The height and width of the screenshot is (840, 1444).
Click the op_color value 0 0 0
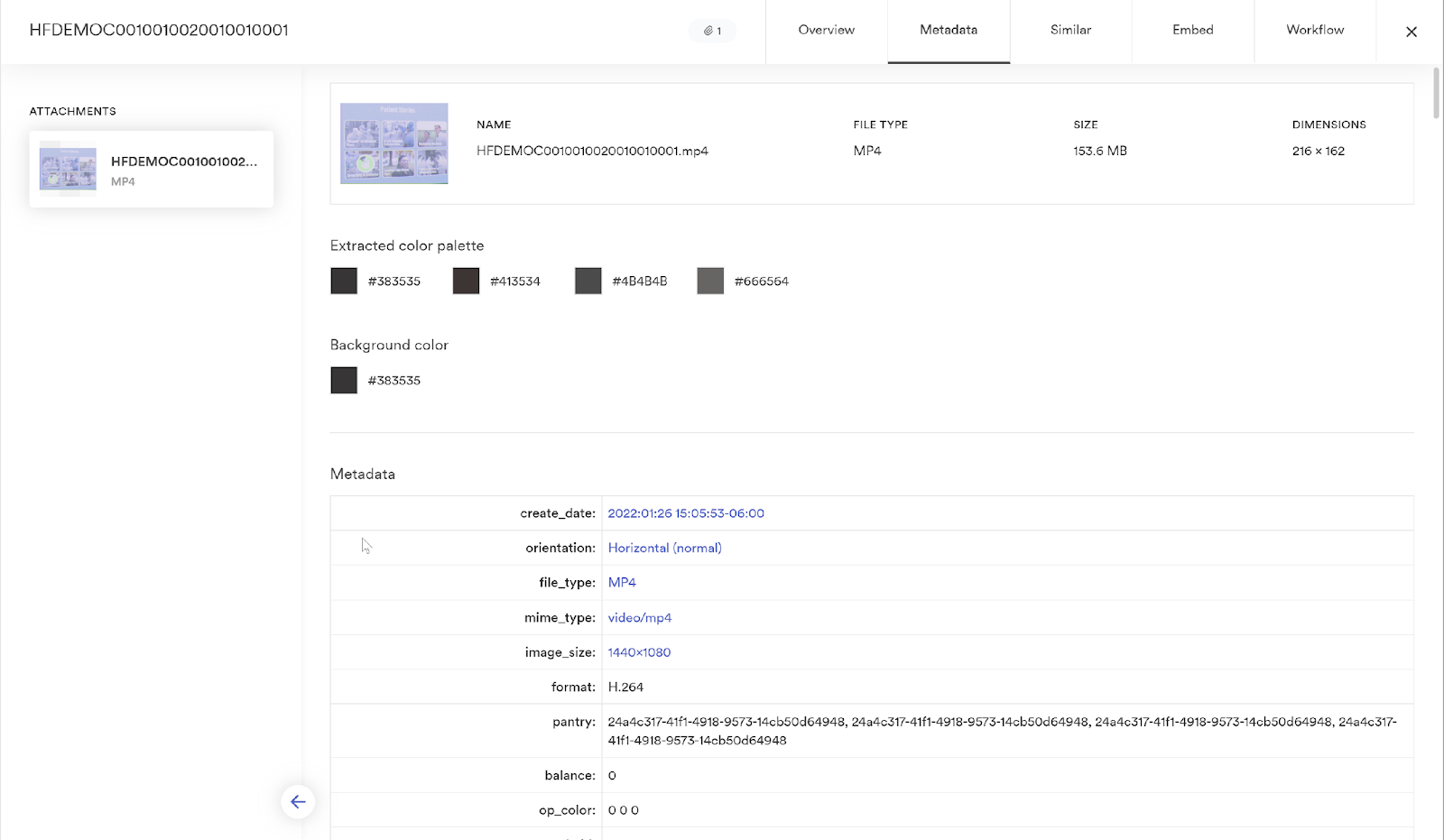(x=624, y=810)
